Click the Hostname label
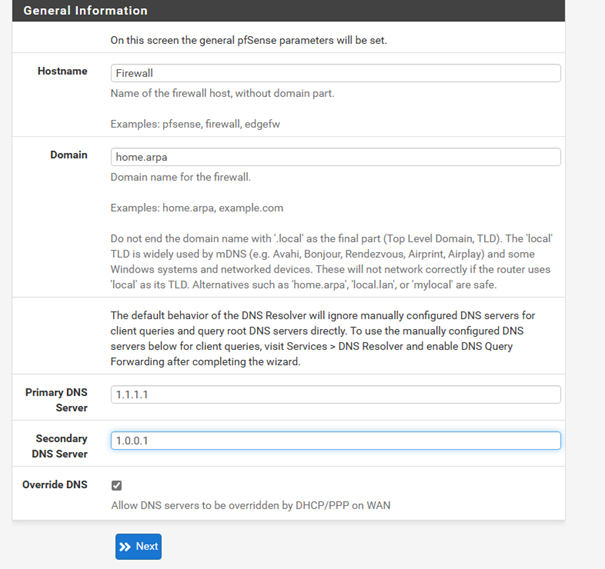Viewport: 605px width, 569px height. point(62,72)
